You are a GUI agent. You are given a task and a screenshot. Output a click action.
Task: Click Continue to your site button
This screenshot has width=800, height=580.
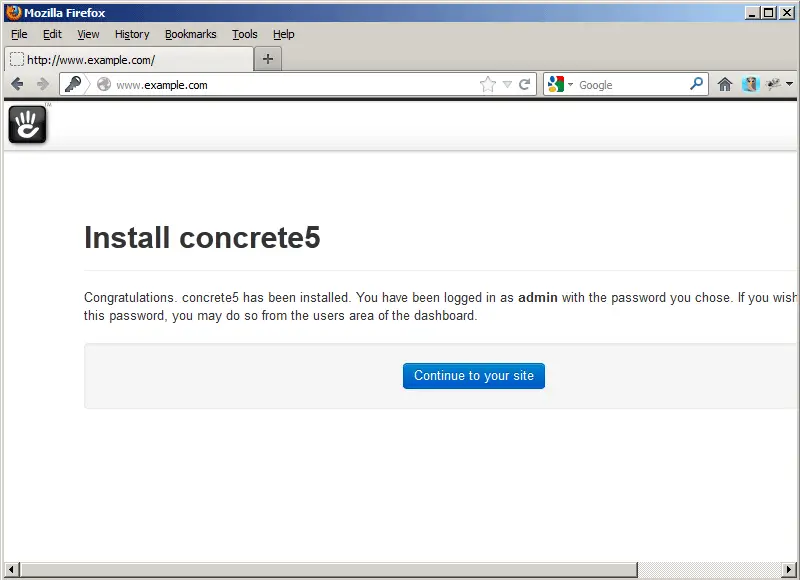pyautogui.click(x=474, y=376)
